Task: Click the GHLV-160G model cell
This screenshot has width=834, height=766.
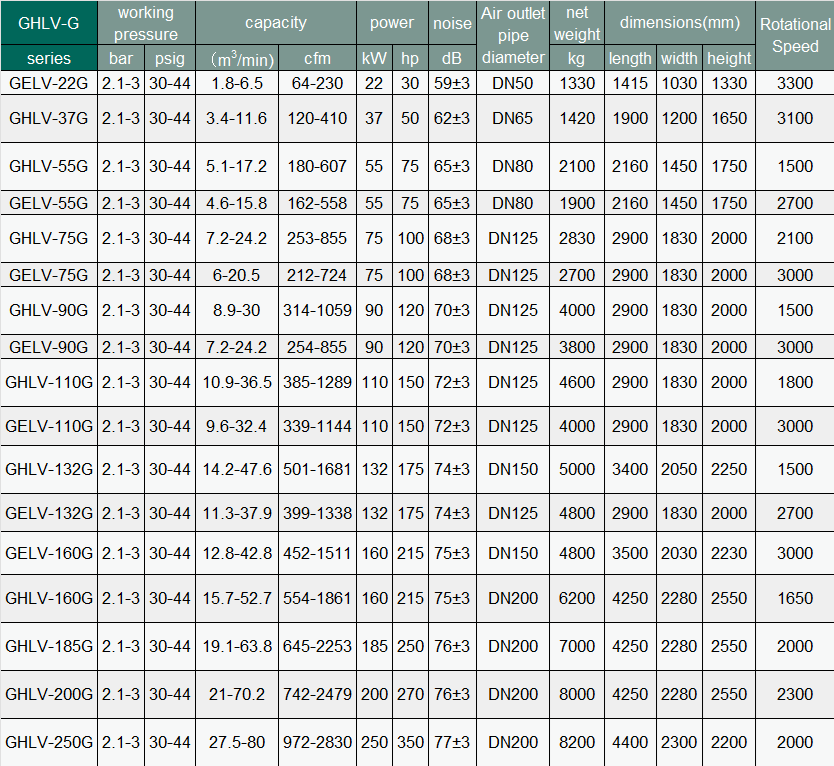Action: tap(48, 598)
